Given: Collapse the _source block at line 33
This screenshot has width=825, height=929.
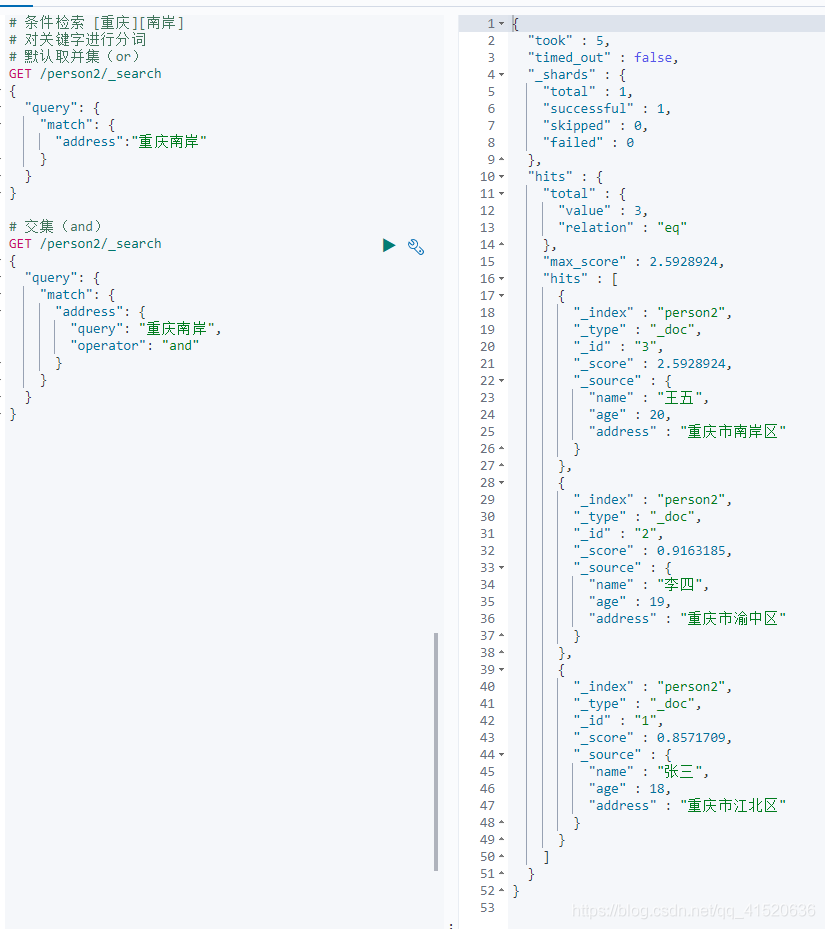Looking at the screenshot, I should 501,568.
